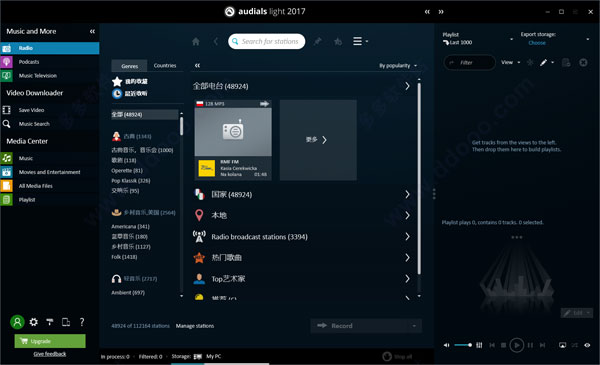600x365 pixels.
Task: Open the hamburger list view menu
Action: coord(360,41)
